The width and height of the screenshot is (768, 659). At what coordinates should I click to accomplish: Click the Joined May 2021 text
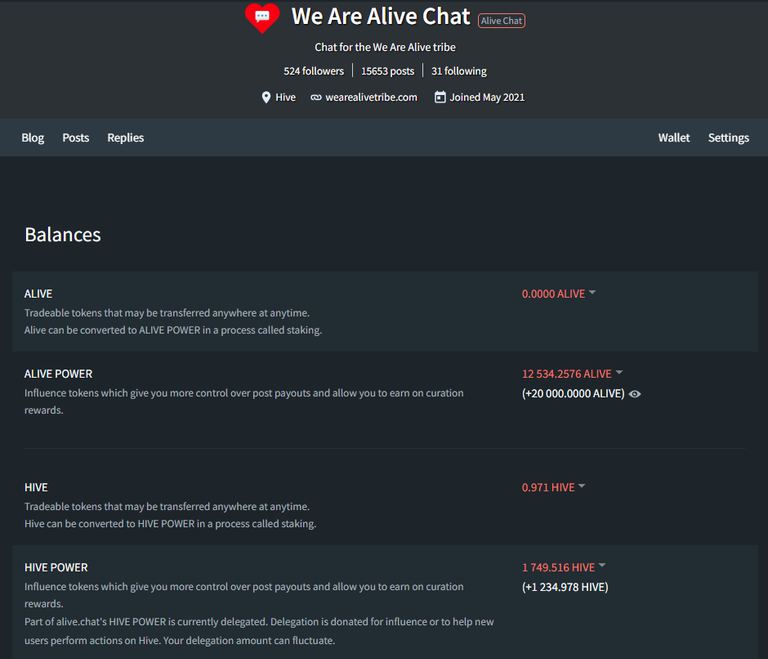(487, 98)
